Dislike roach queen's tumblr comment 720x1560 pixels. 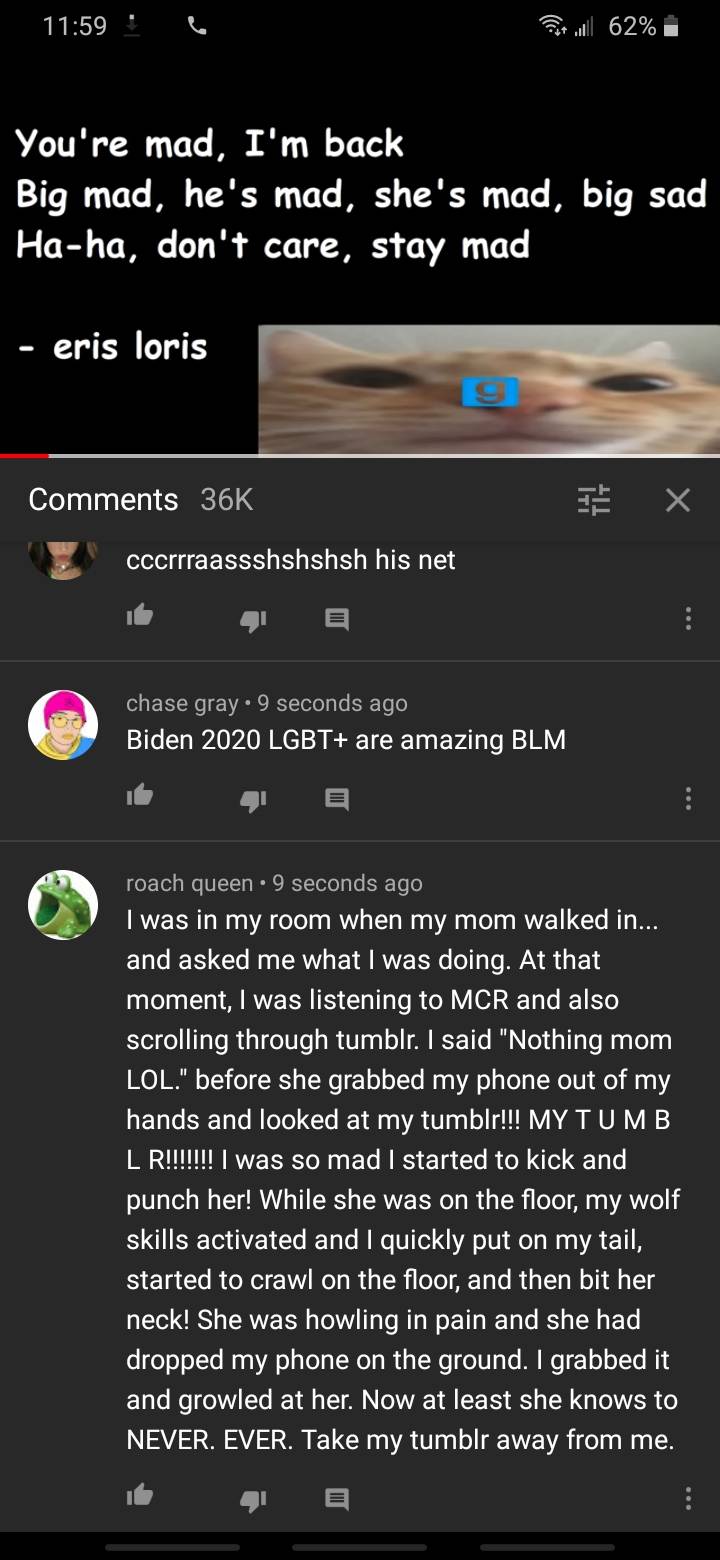pyautogui.click(x=251, y=1499)
